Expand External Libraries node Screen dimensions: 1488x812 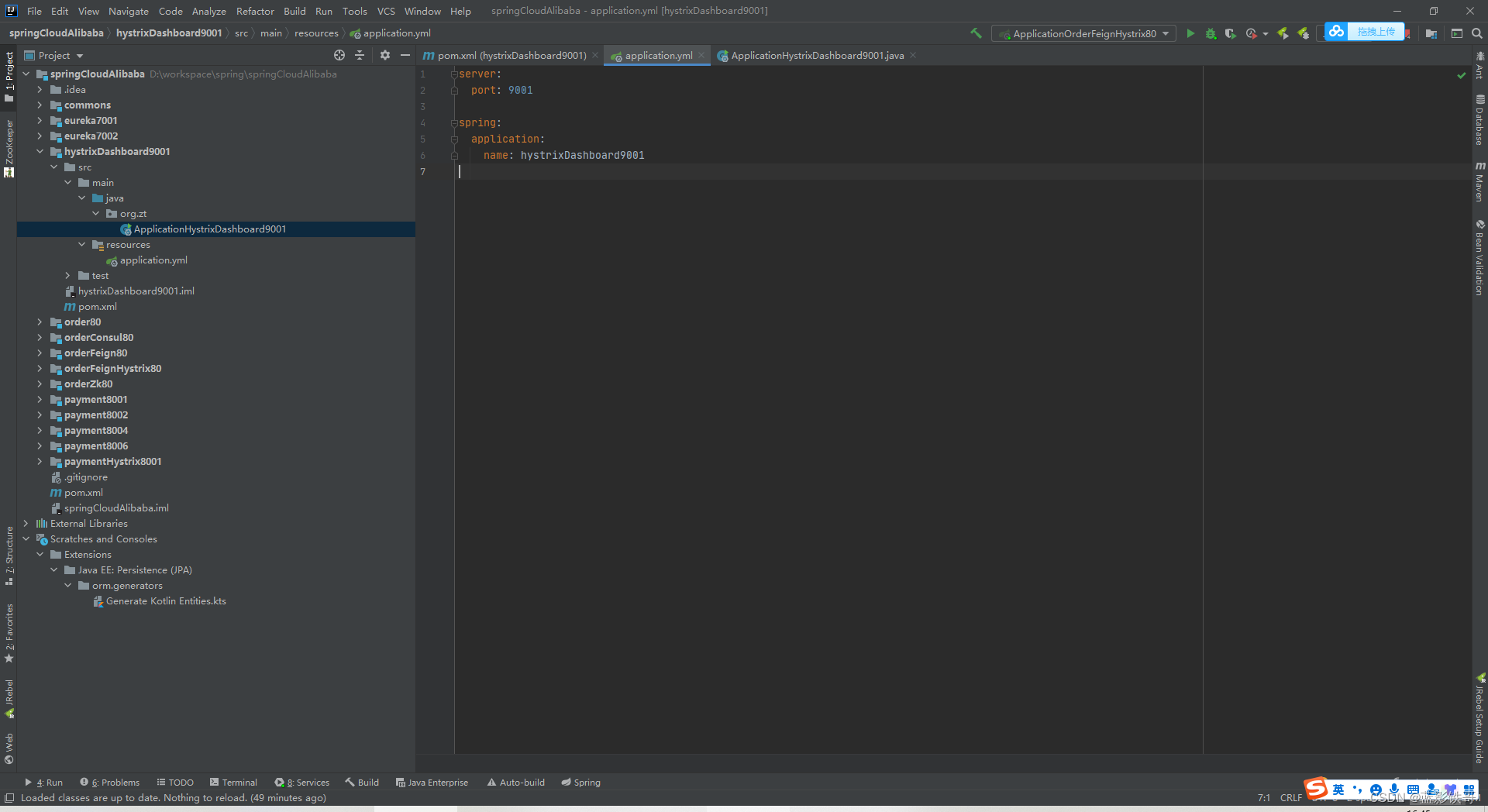point(26,524)
